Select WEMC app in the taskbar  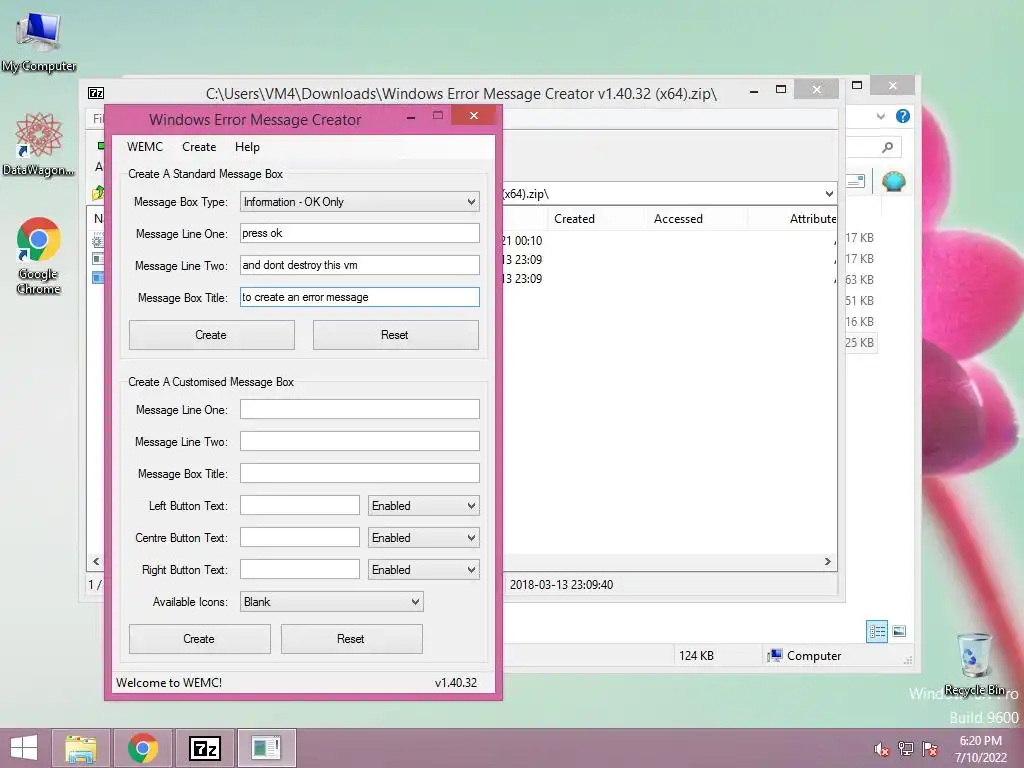(266, 748)
